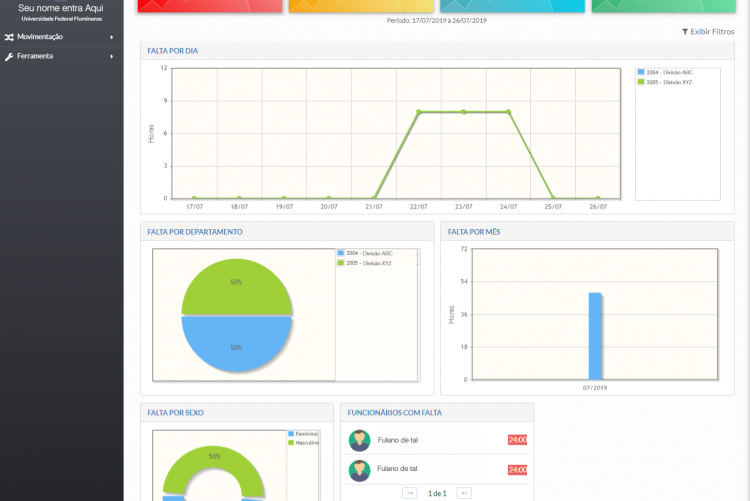Image resolution: width=750 pixels, height=501 pixels.
Task: Click the shuffle icon beside Movimentação
Action: pyautogui.click(x=9, y=37)
